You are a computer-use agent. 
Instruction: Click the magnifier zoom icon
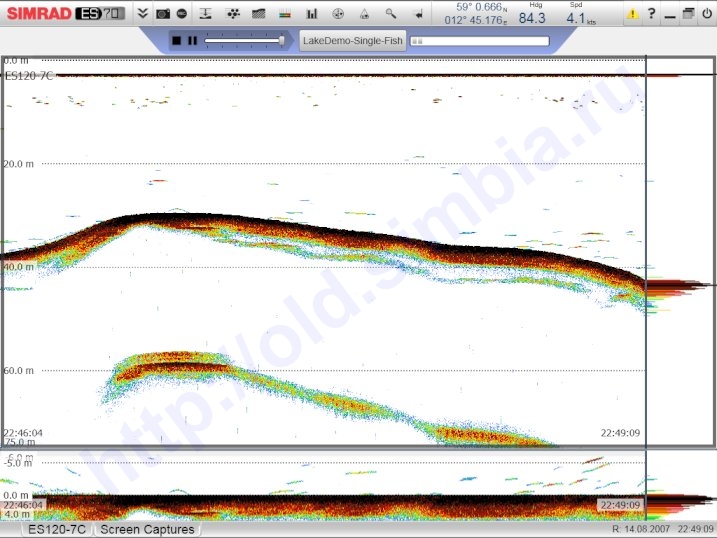coord(390,14)
